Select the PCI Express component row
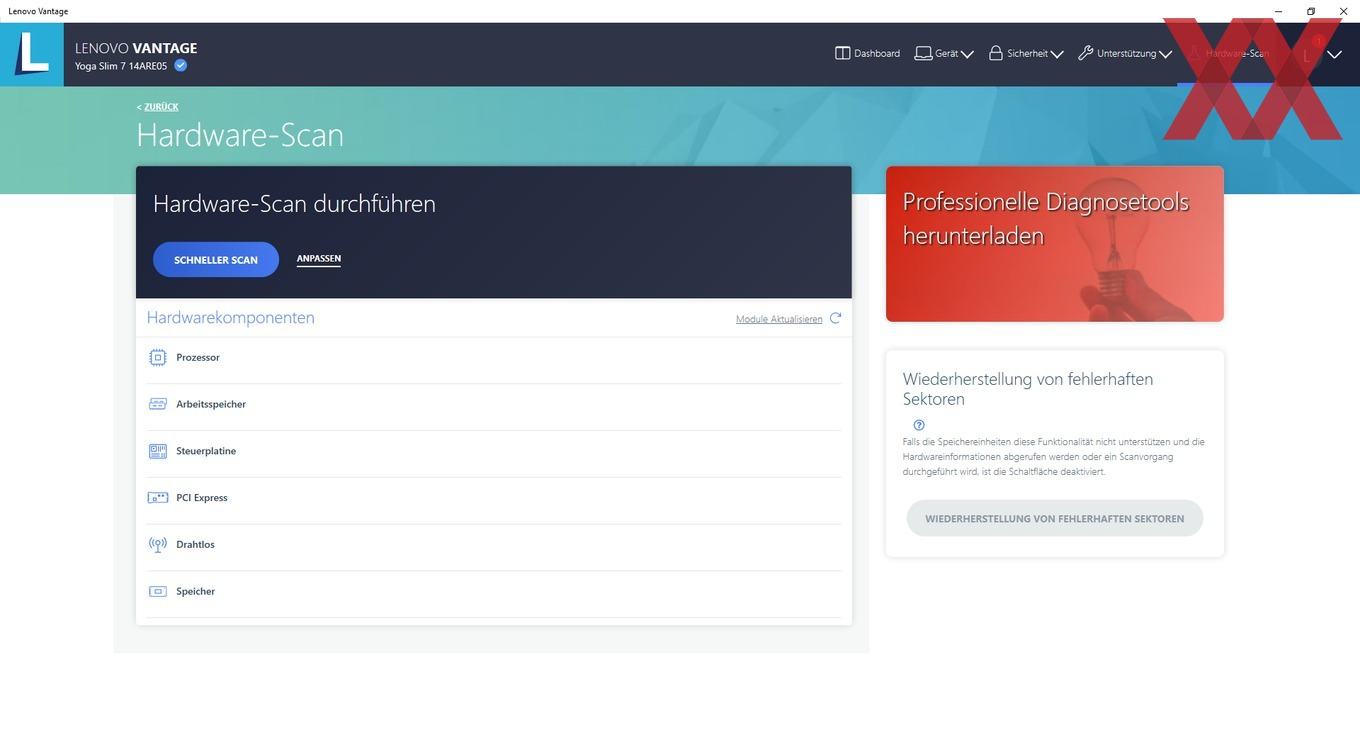Screen dimensions: 1360x735 pyautogui.click(x=494, y=499)
